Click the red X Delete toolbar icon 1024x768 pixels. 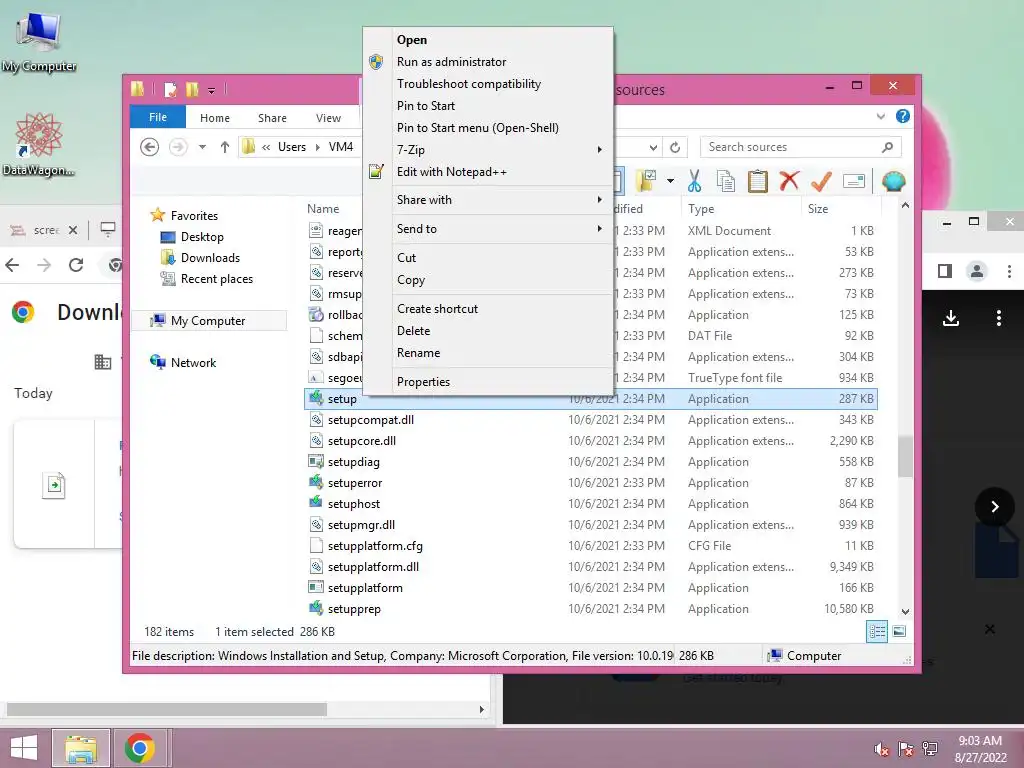coord(789,181)
